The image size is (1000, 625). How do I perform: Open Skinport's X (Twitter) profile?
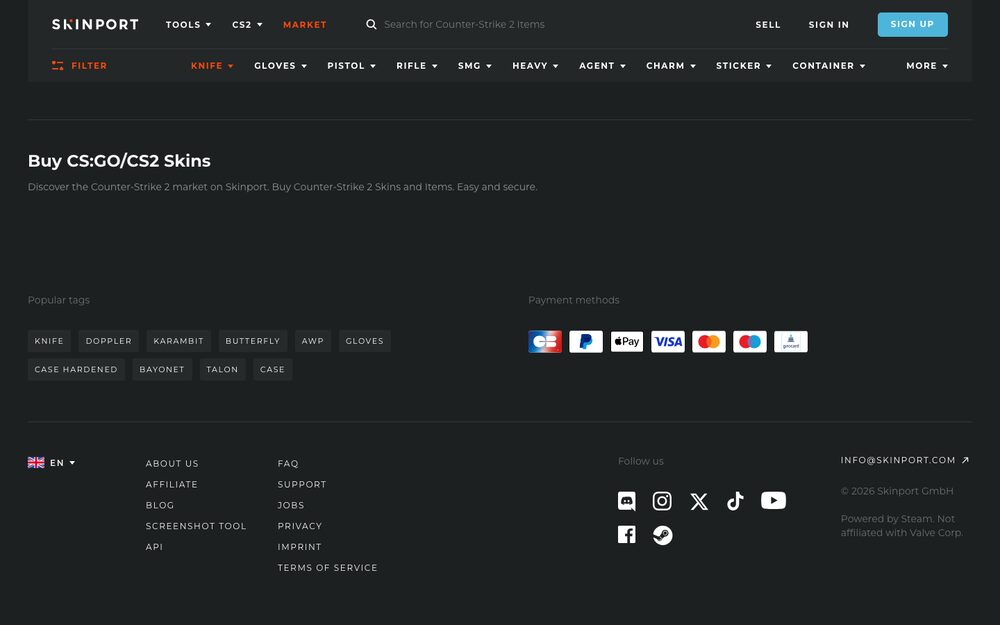[x=699, y=501]
